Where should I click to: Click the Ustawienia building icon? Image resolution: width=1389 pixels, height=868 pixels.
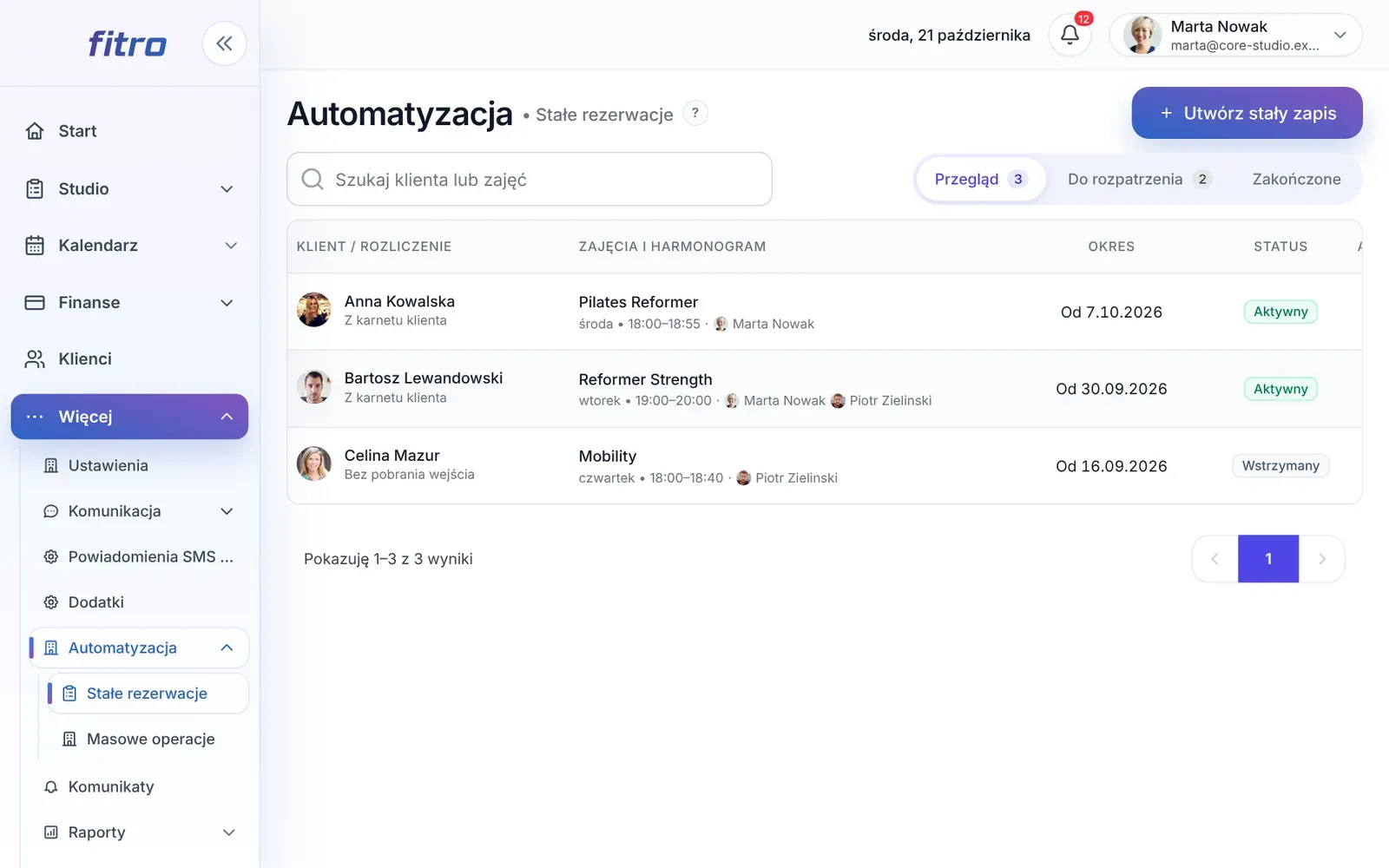(51, 466)
